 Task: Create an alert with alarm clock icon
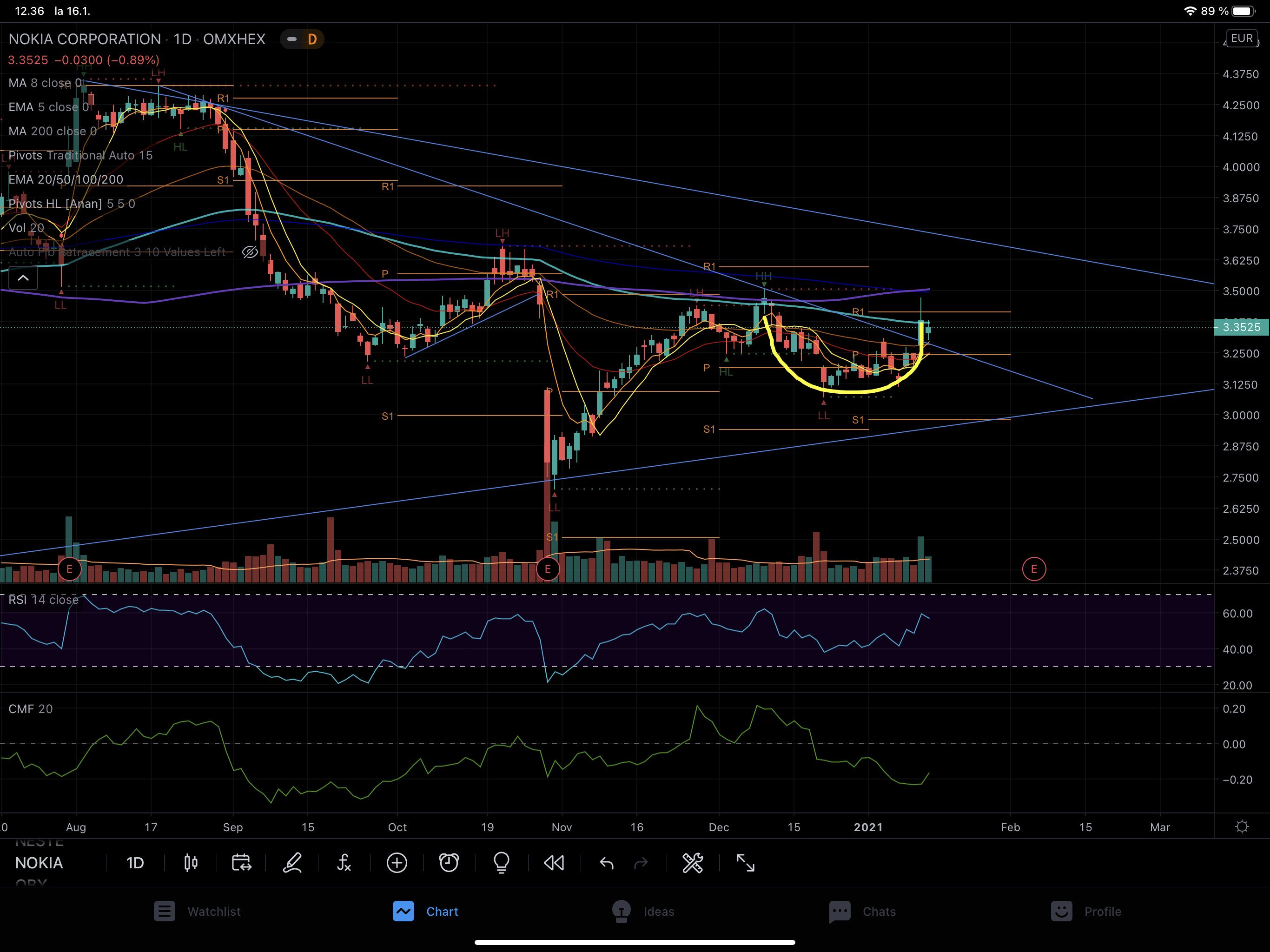click(x=449, y=862)
